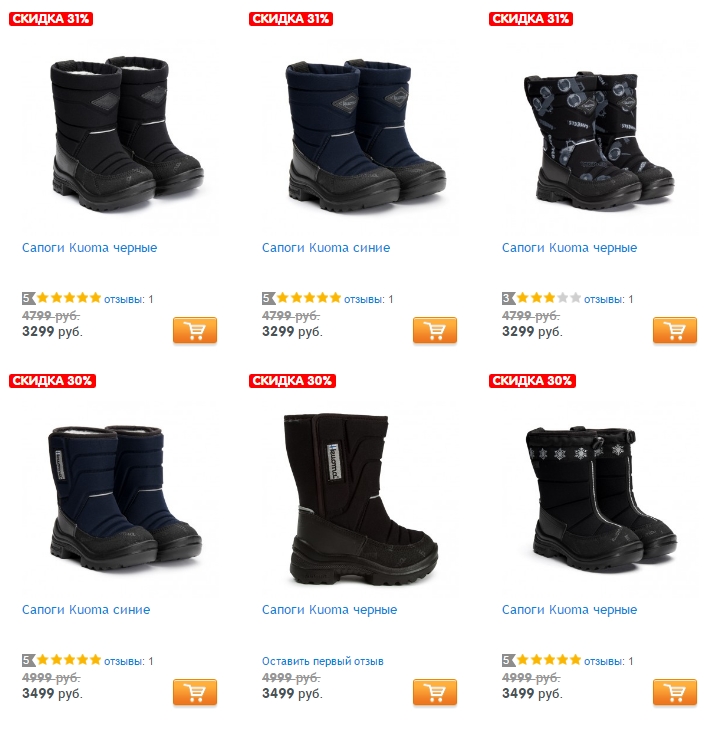The image size is (719, 731).
Task: Add patterned black Kuoma boots to cart
Action: (x=675, y=331)
